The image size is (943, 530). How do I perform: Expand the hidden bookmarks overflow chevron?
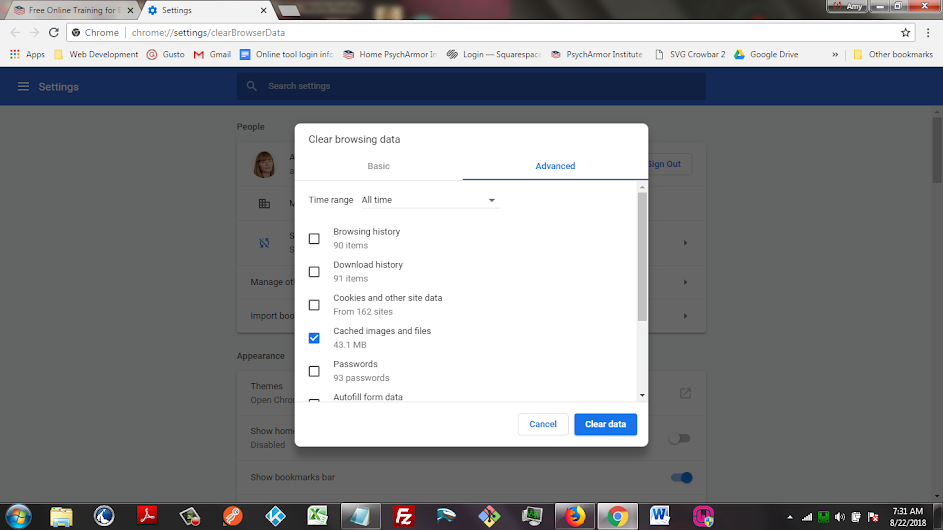pyautogui.click(x=835, y=55)
